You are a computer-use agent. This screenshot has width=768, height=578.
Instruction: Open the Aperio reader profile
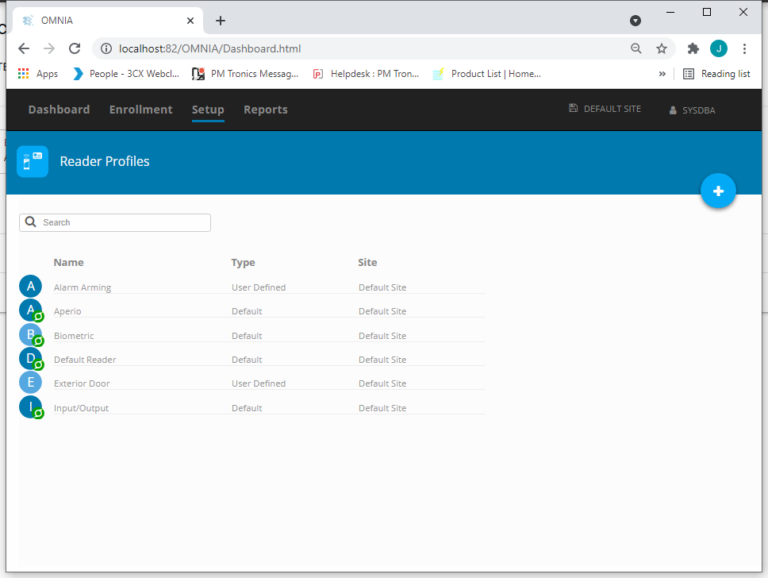[x=68, y=312]
